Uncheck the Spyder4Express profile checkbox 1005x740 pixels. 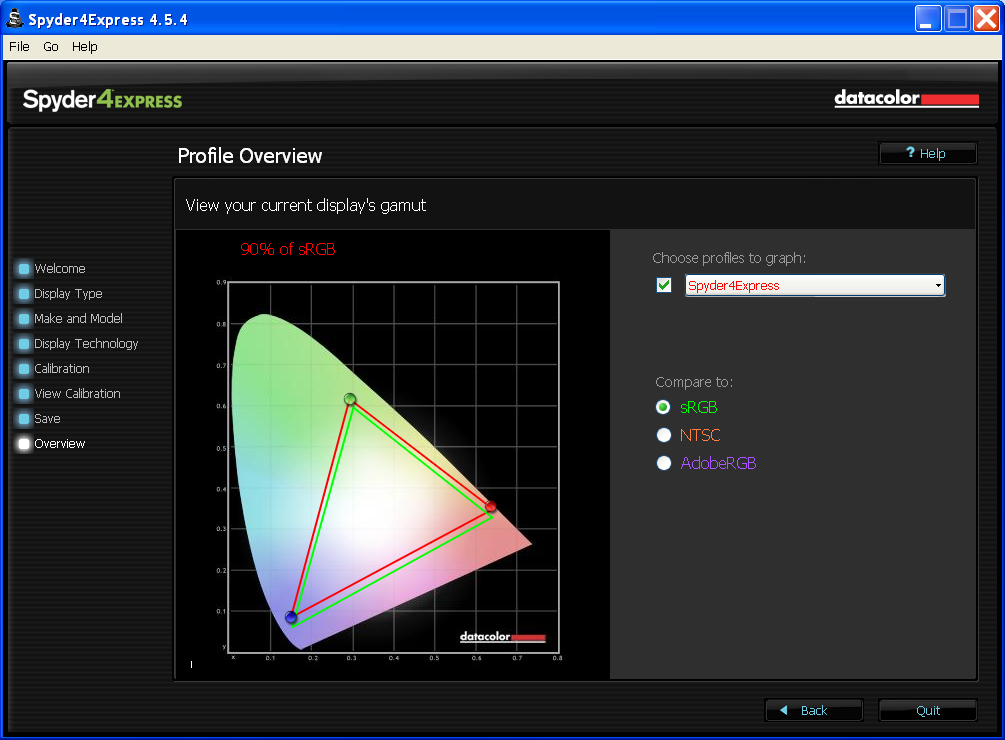coord(664,286)
